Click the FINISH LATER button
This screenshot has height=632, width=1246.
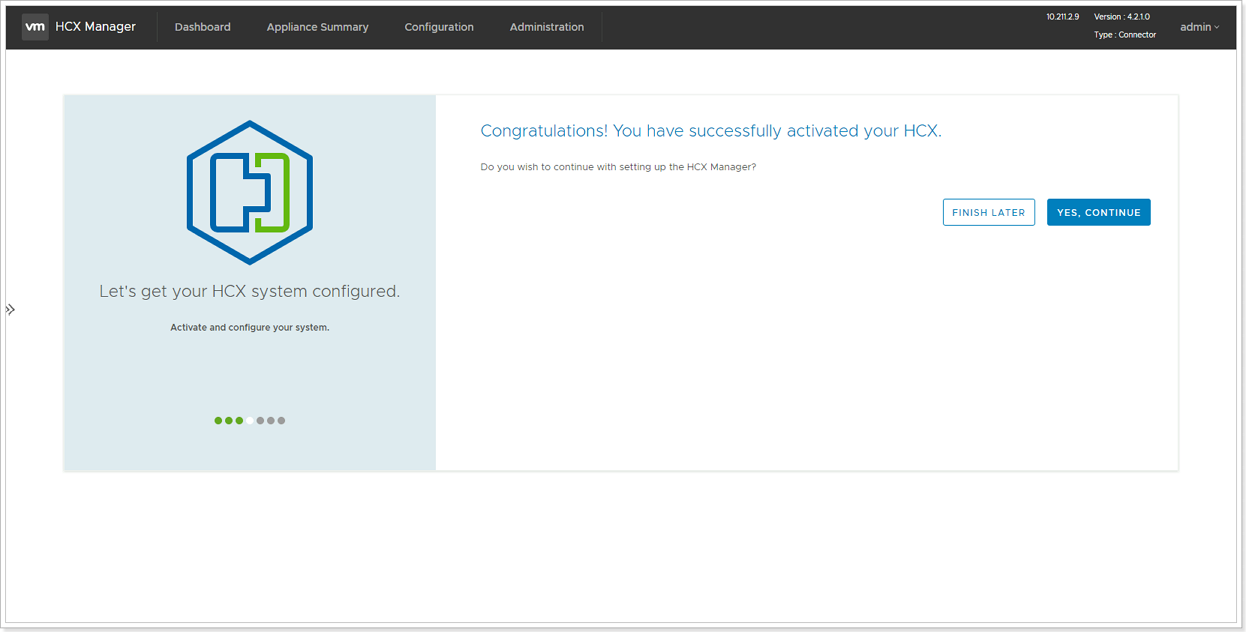point(988,212)
